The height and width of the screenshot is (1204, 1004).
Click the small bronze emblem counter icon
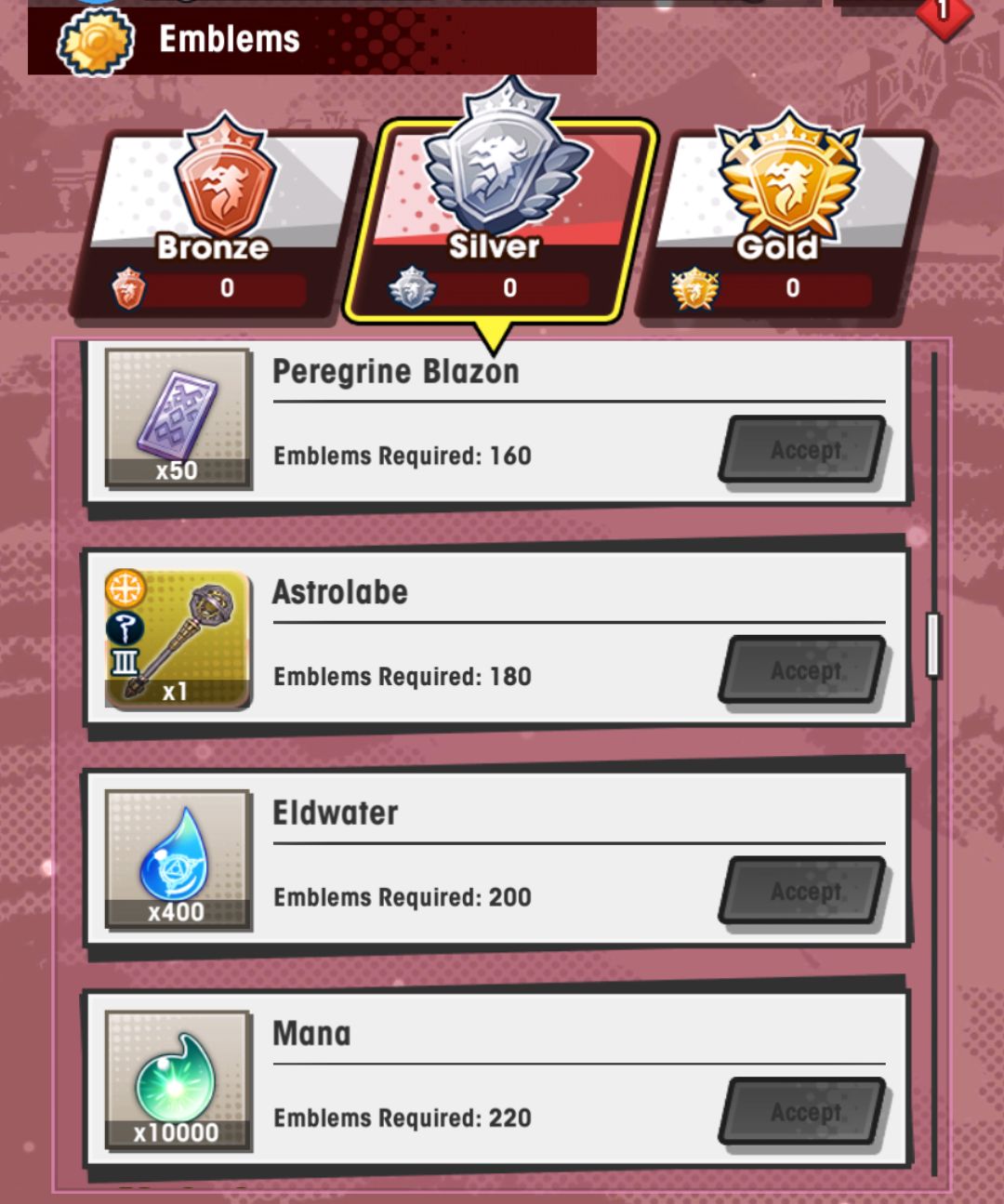click(128, 288)
